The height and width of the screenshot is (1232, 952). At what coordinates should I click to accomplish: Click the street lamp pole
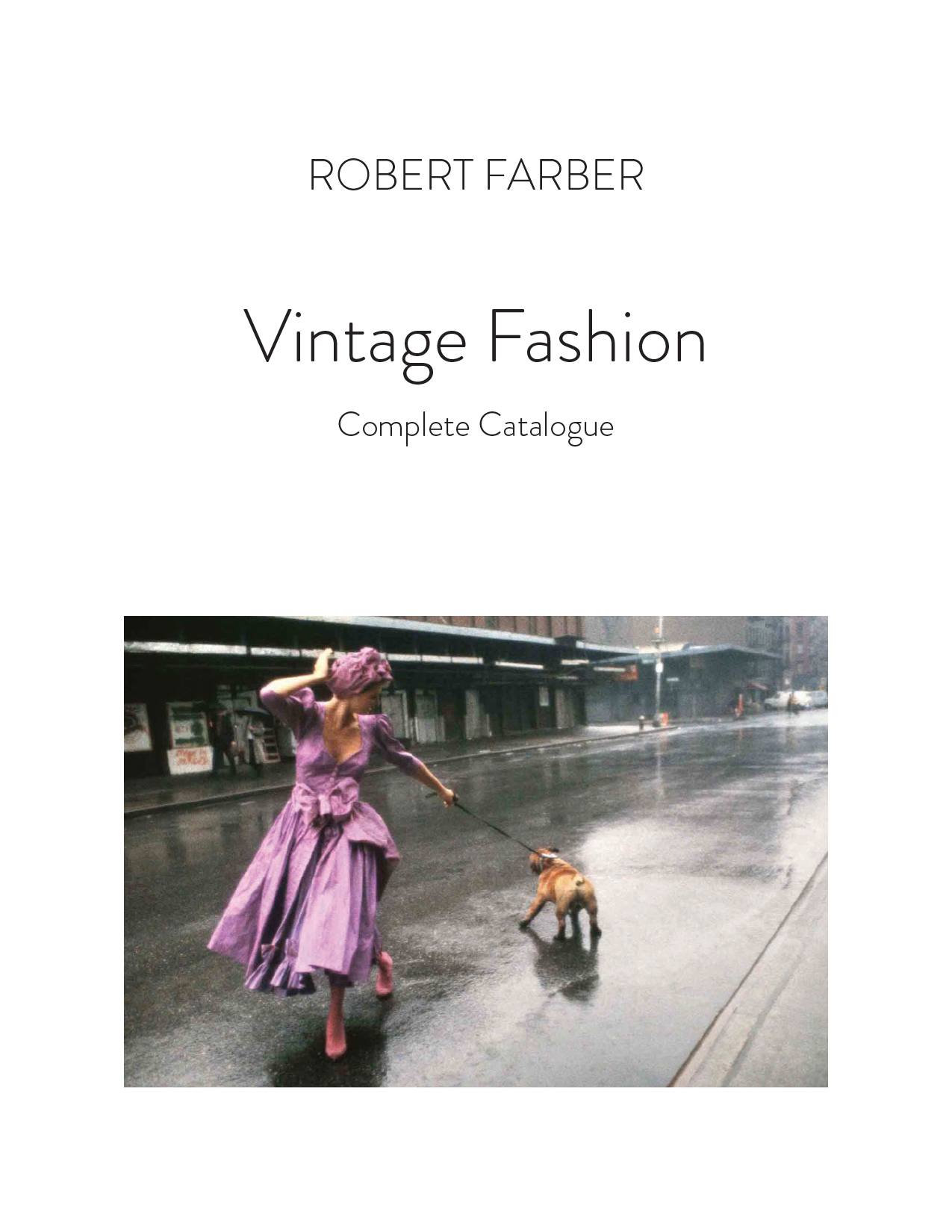pyautogui.click(x=659, y=669)
